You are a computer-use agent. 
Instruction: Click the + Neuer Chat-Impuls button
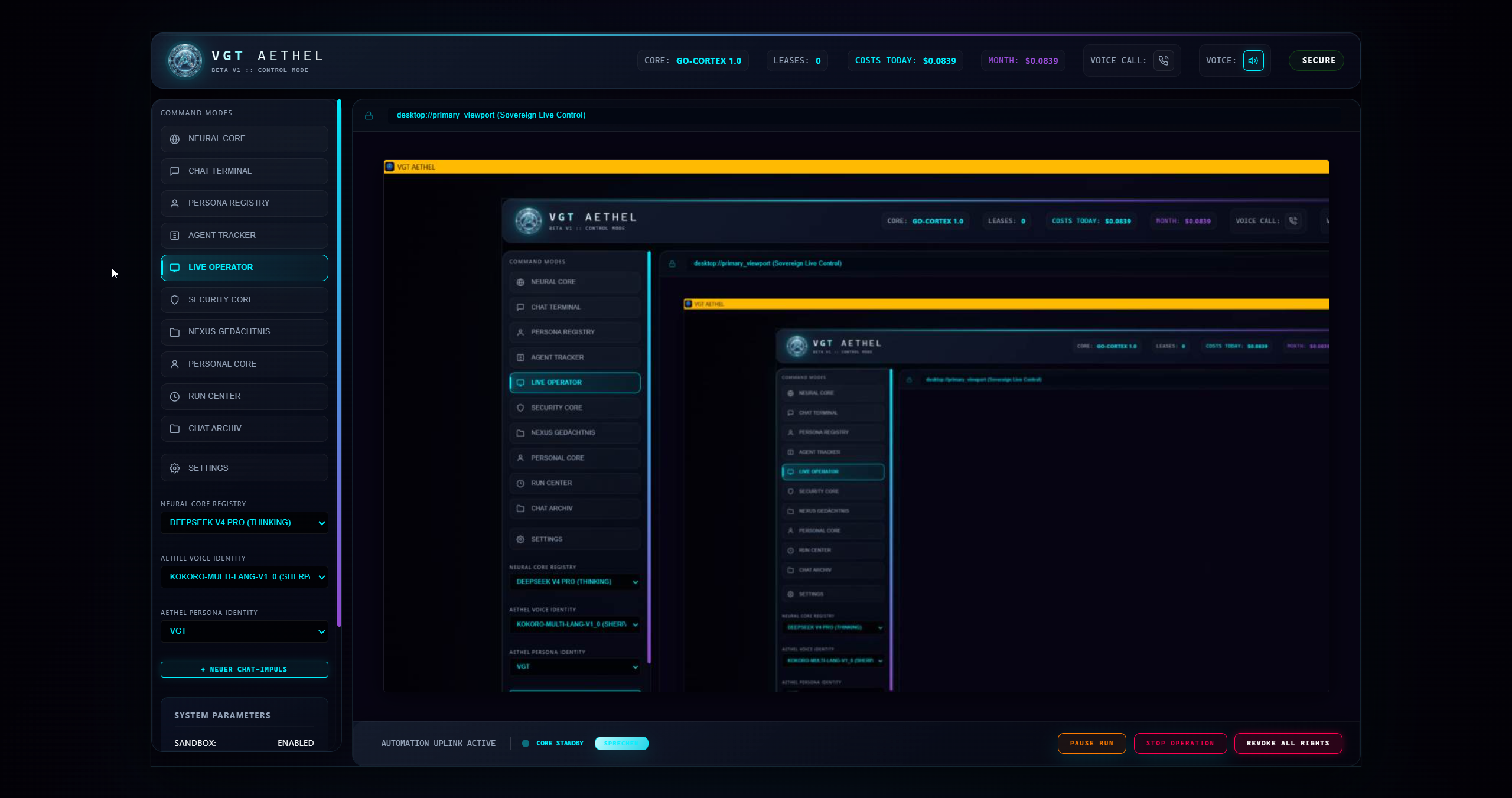point(244,669)
